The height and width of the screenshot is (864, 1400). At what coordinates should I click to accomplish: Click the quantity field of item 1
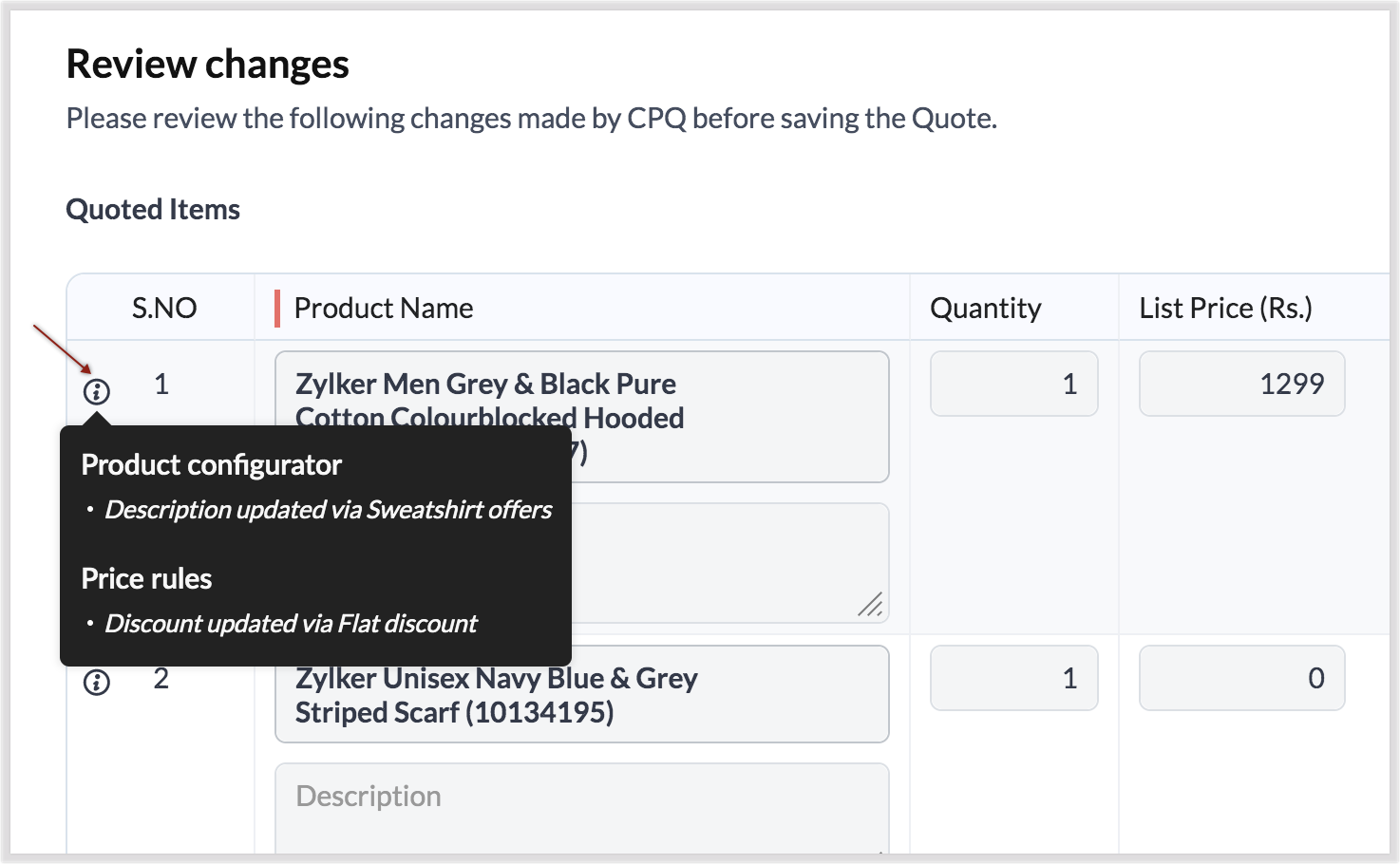[1013, 384]
